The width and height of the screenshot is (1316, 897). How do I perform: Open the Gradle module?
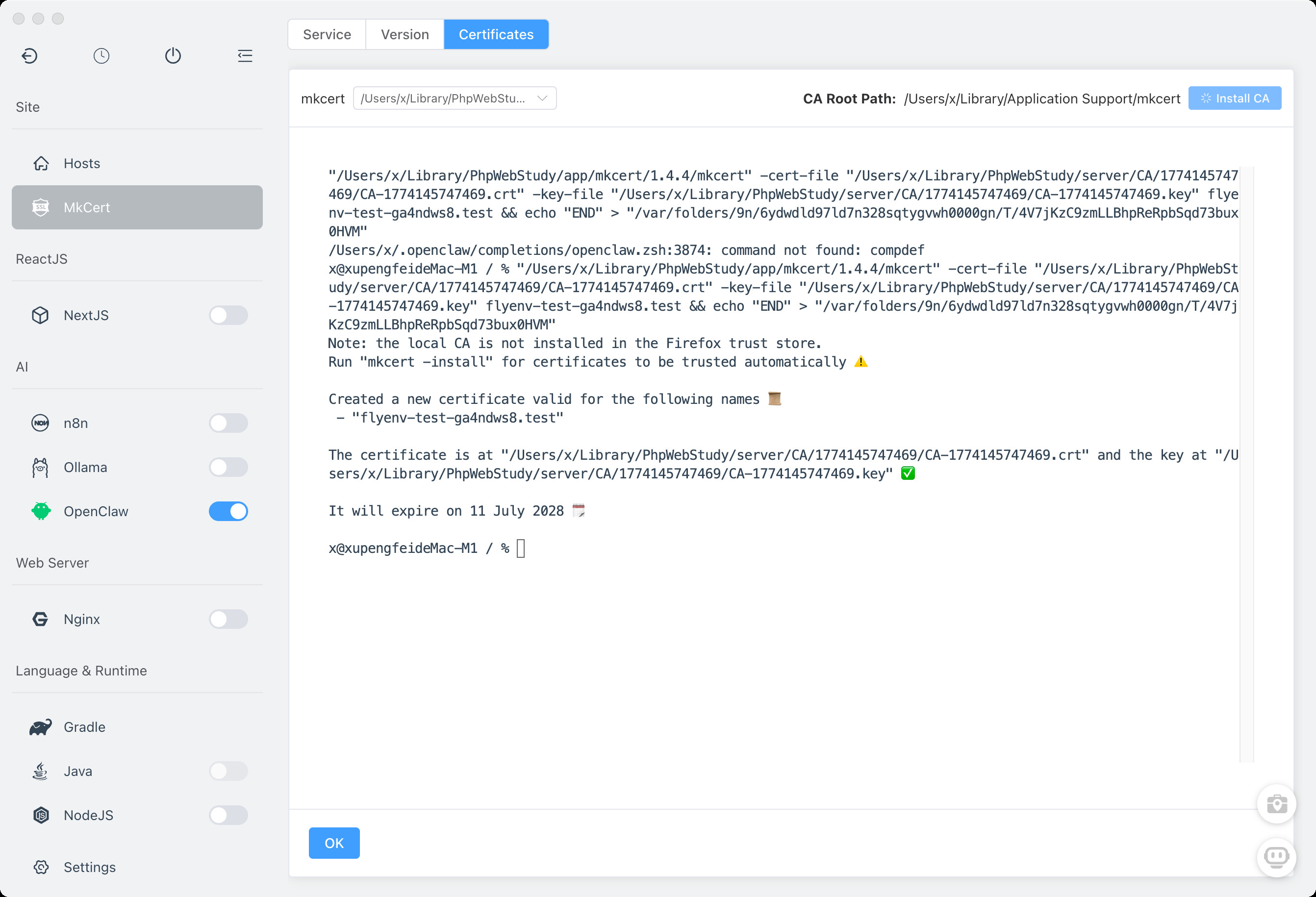(84, 727)
